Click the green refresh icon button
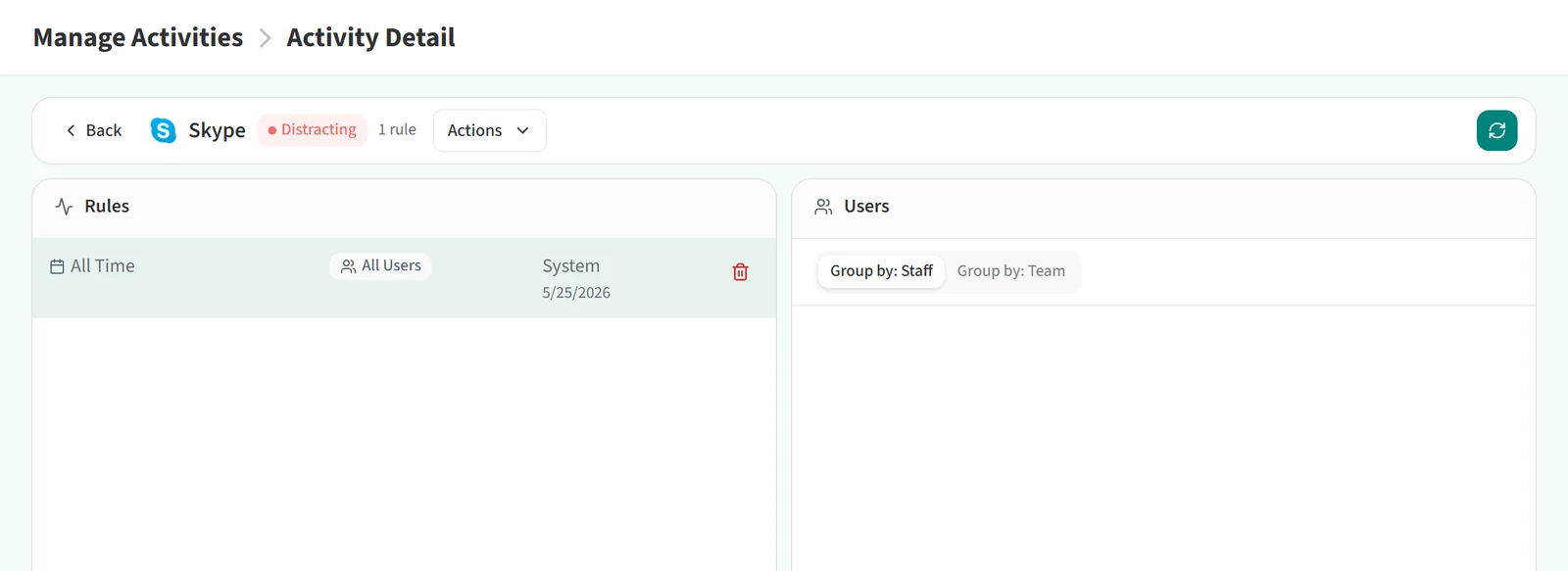Viewport: 1568px width, 571px height. [1496, 130]
